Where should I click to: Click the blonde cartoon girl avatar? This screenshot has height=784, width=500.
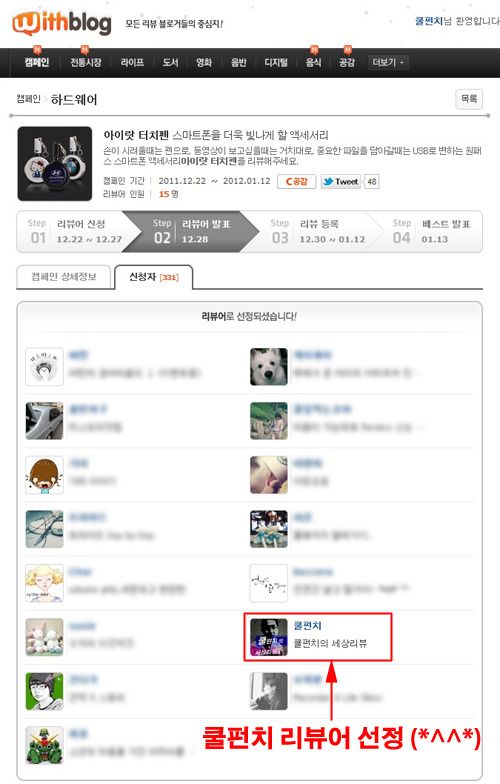(44, 583)
